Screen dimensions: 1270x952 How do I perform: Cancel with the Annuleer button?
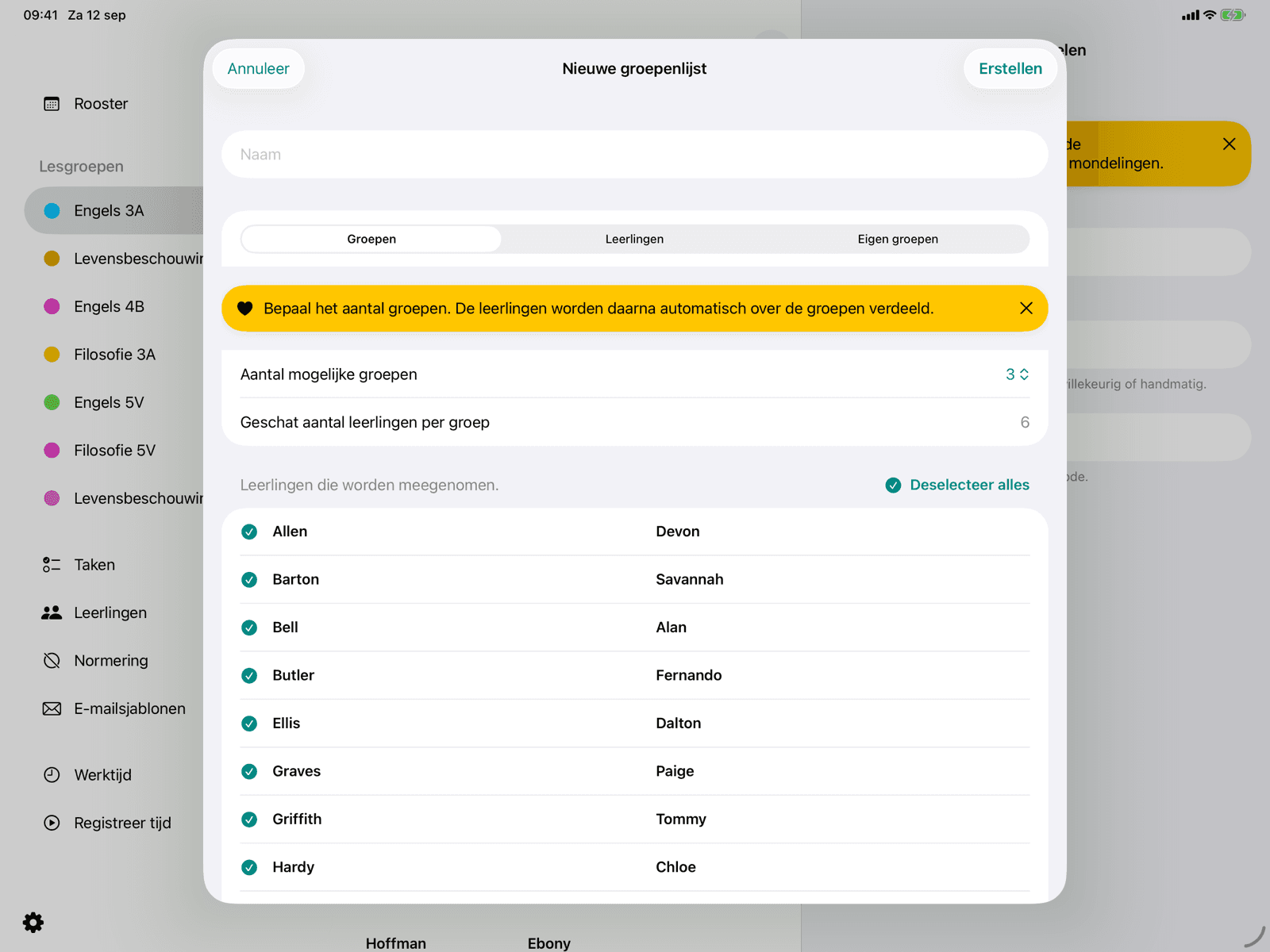tap(258, 69)
